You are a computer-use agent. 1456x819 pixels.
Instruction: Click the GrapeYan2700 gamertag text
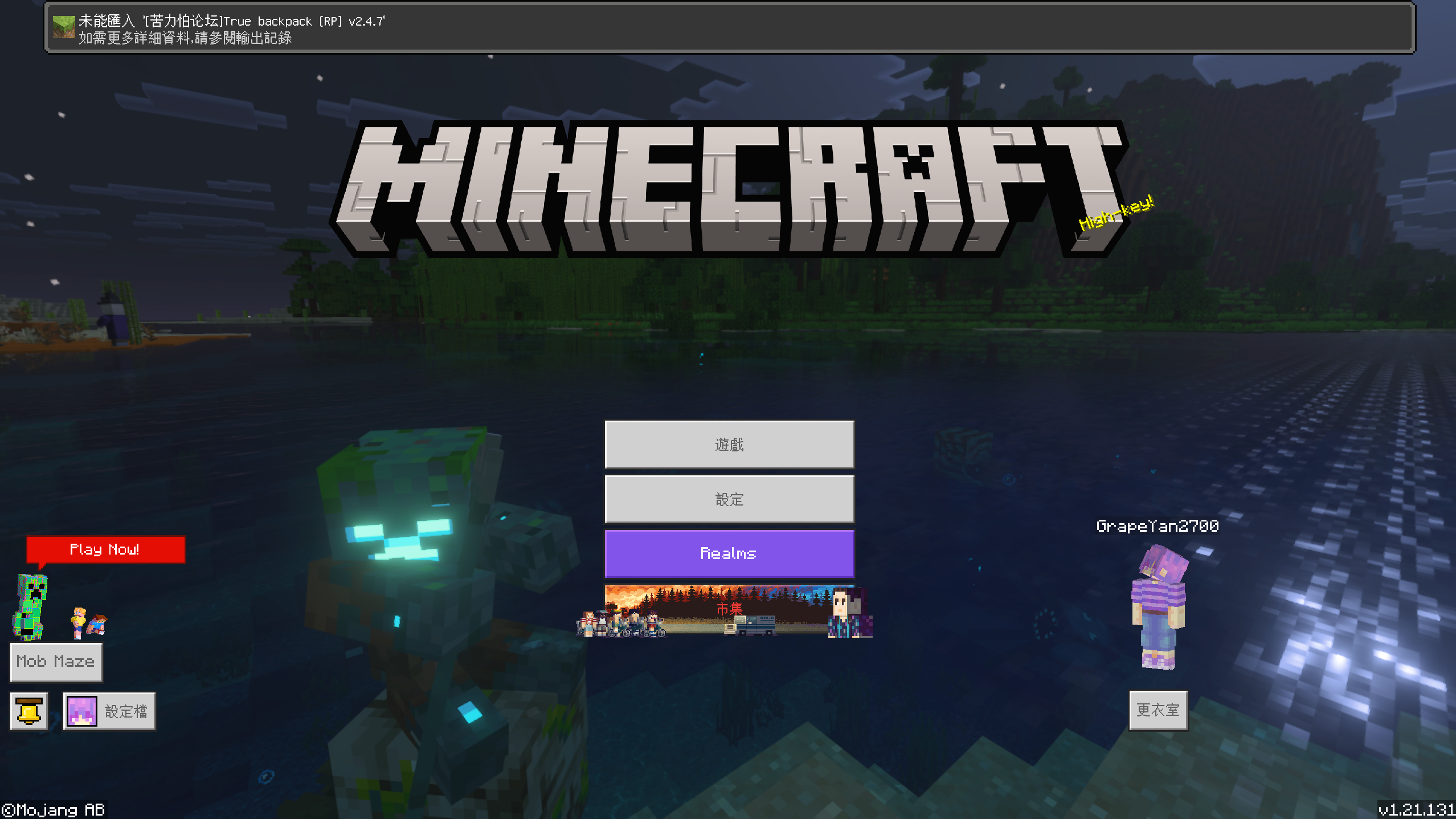click(x=1158, y=525)
